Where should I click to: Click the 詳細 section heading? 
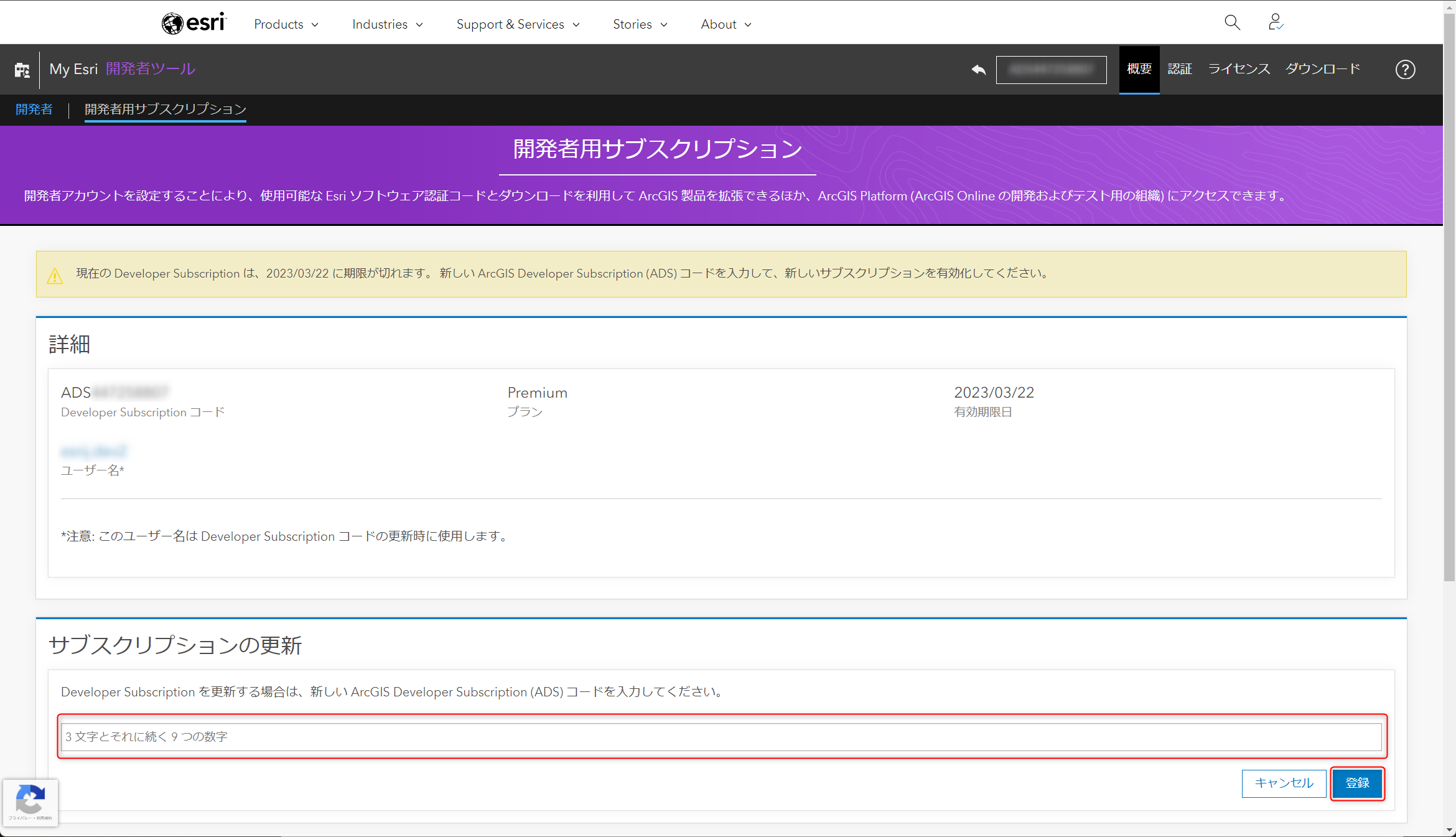70,344
